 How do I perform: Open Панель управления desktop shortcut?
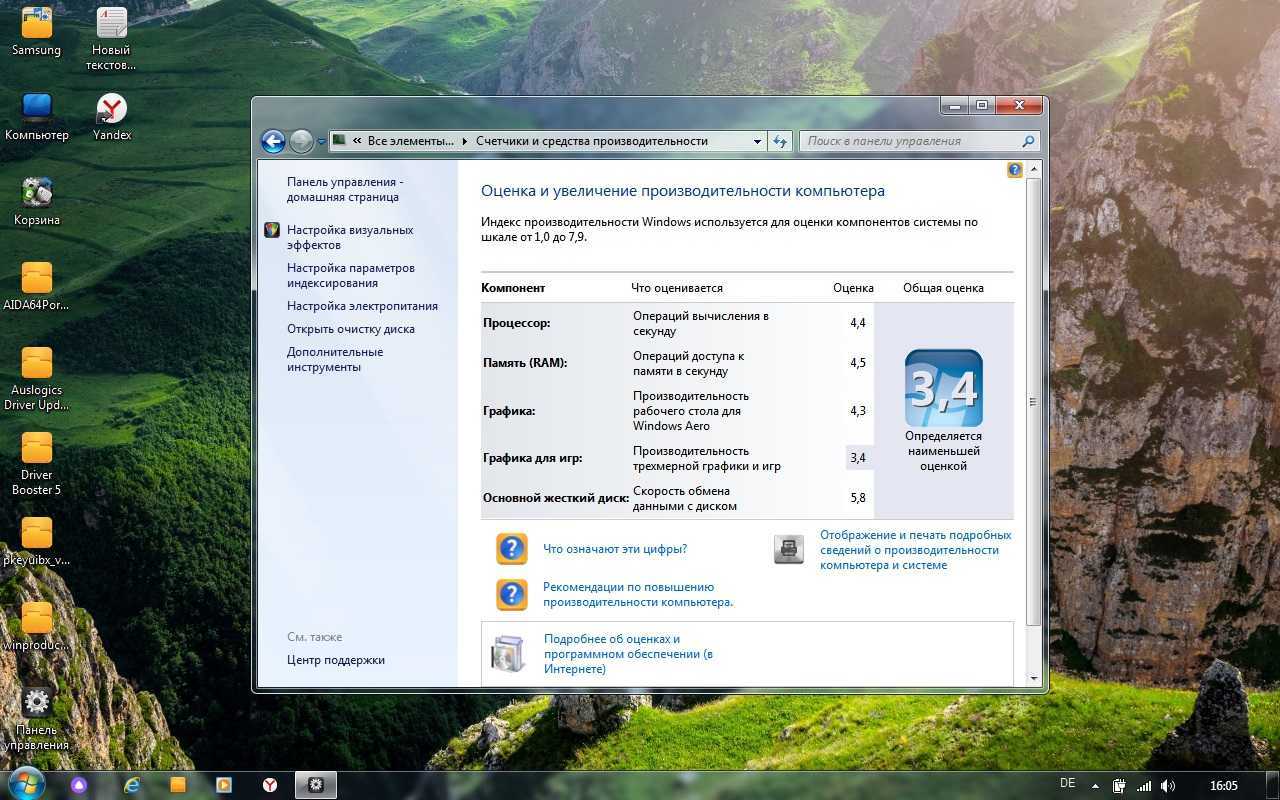37,718
